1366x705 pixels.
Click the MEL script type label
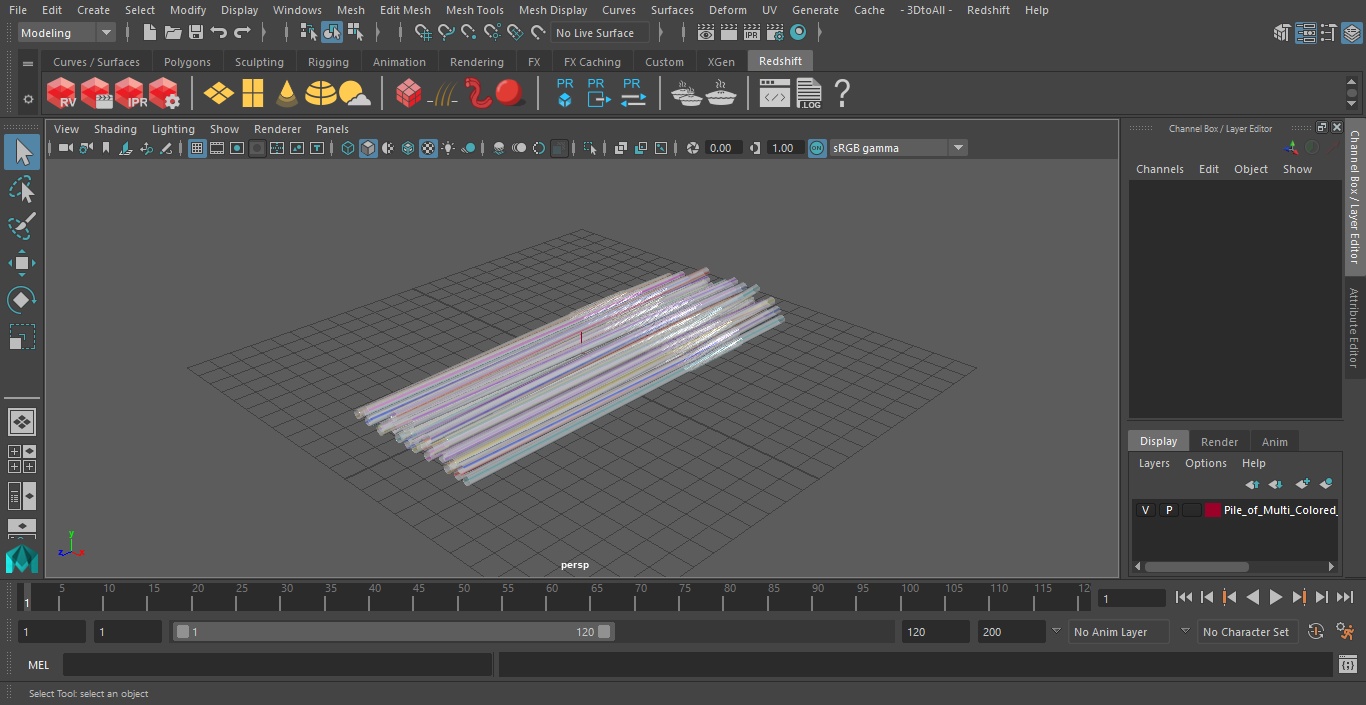(38, 665)
